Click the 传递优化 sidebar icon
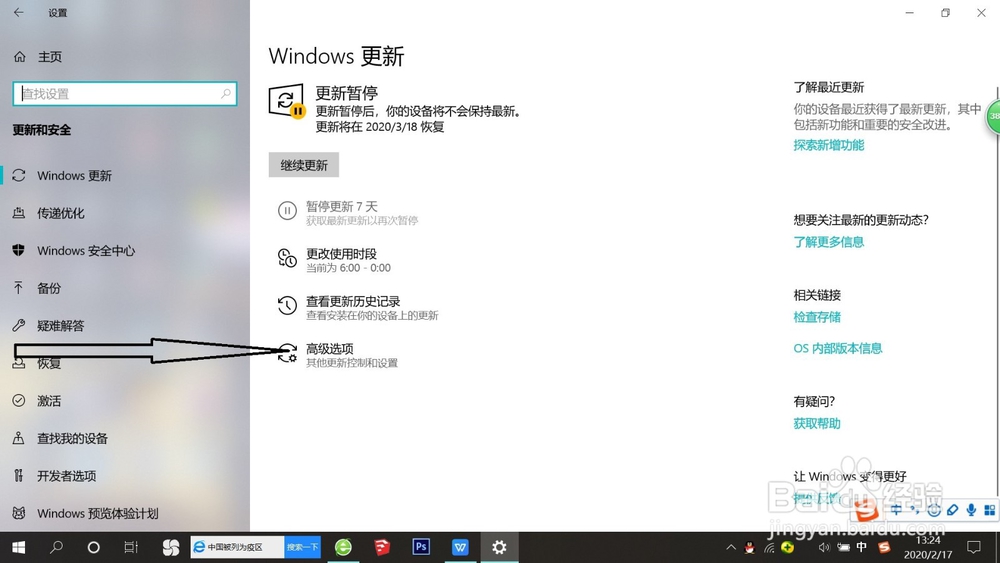Viewport: 1000px width, 563px height. tap(18, 213)
